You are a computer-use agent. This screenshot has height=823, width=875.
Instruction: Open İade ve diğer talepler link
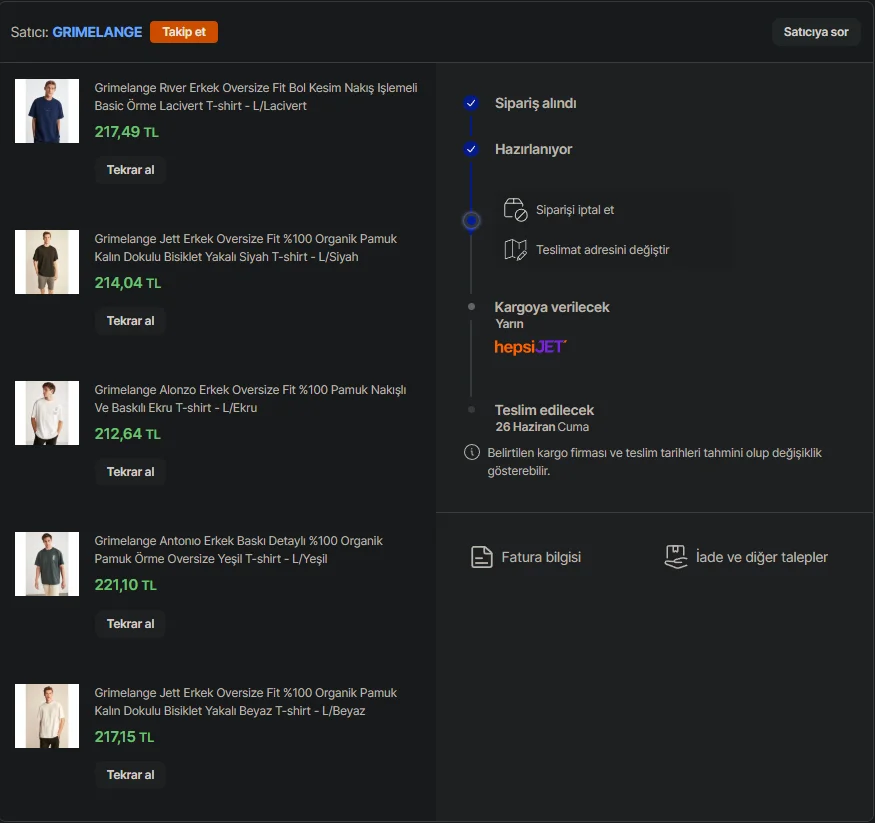tap(762, 557)
